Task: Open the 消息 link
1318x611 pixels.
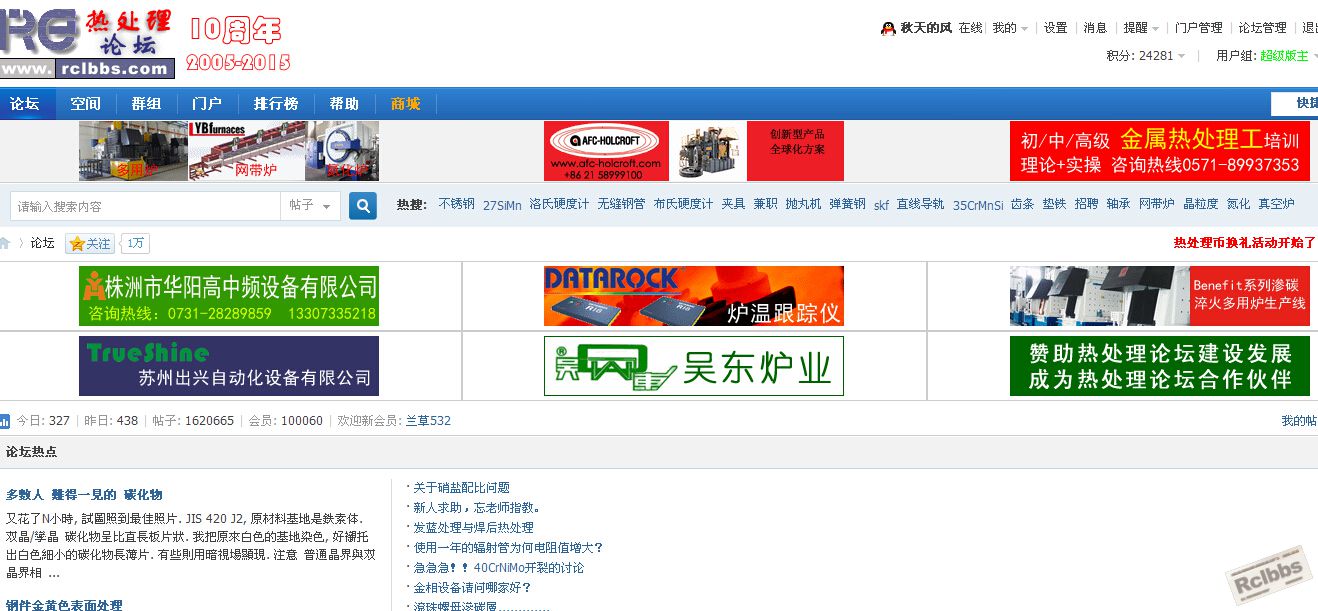Action: tap(1095, 28)
